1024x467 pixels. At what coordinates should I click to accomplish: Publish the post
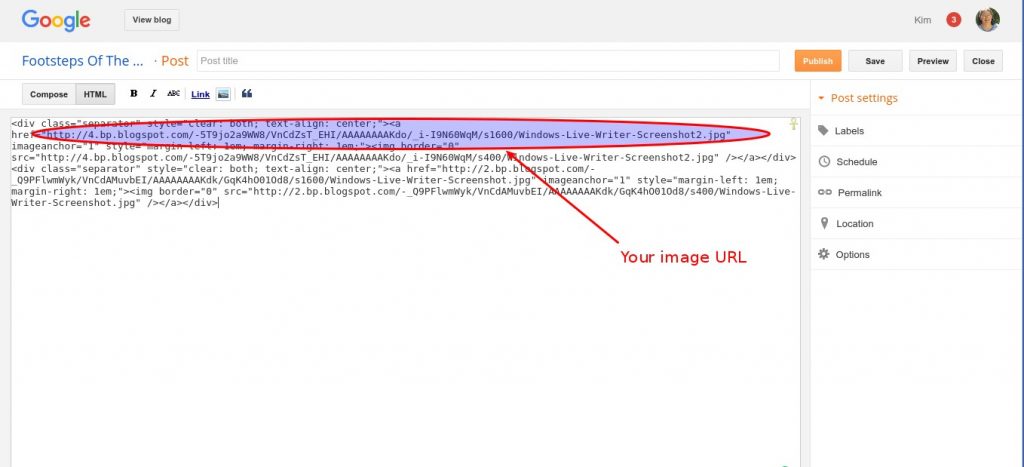(x=818, y=61)
